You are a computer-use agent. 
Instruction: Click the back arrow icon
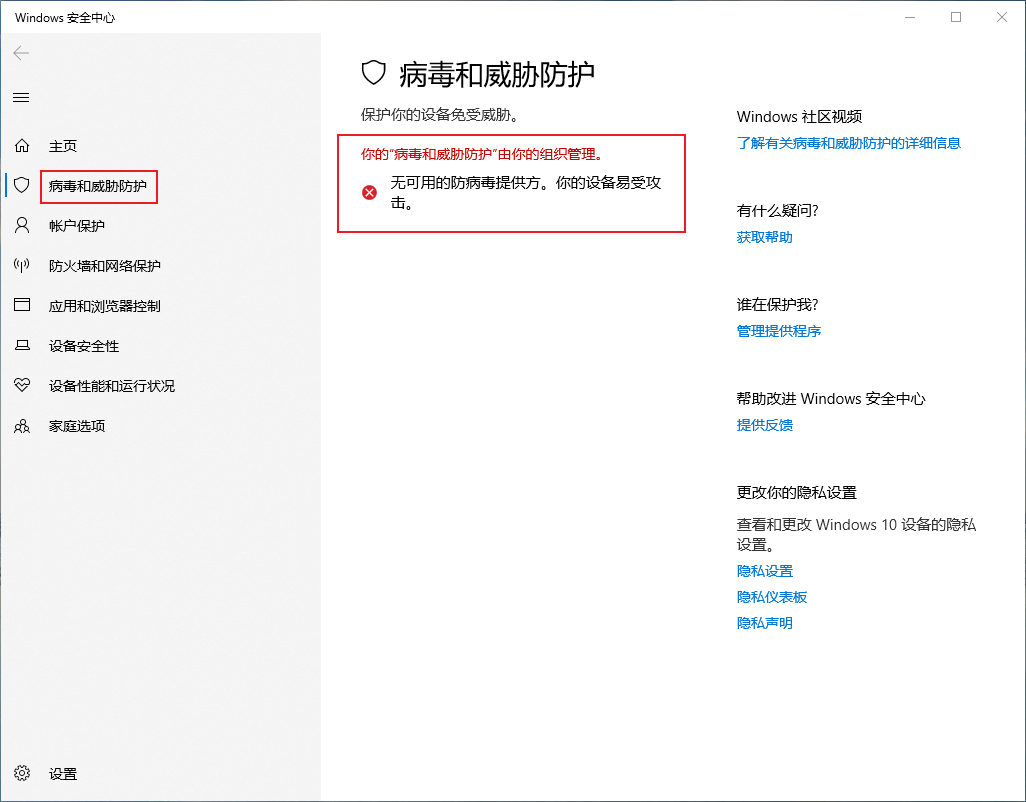pos(21,53)
